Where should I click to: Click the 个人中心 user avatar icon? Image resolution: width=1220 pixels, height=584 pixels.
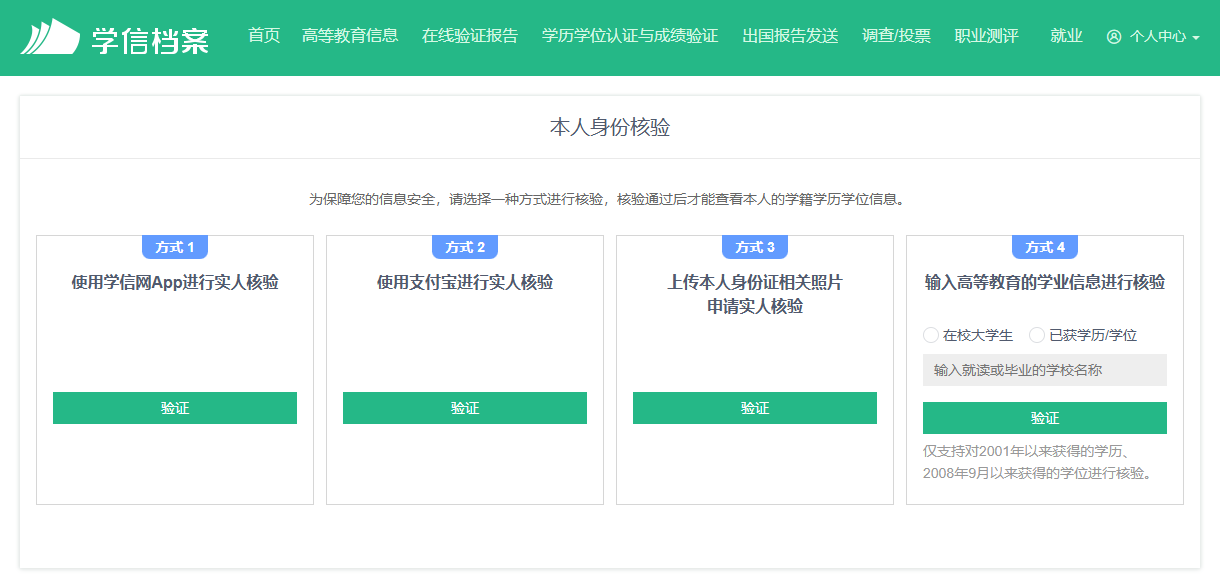click(x=1114, y=37)
